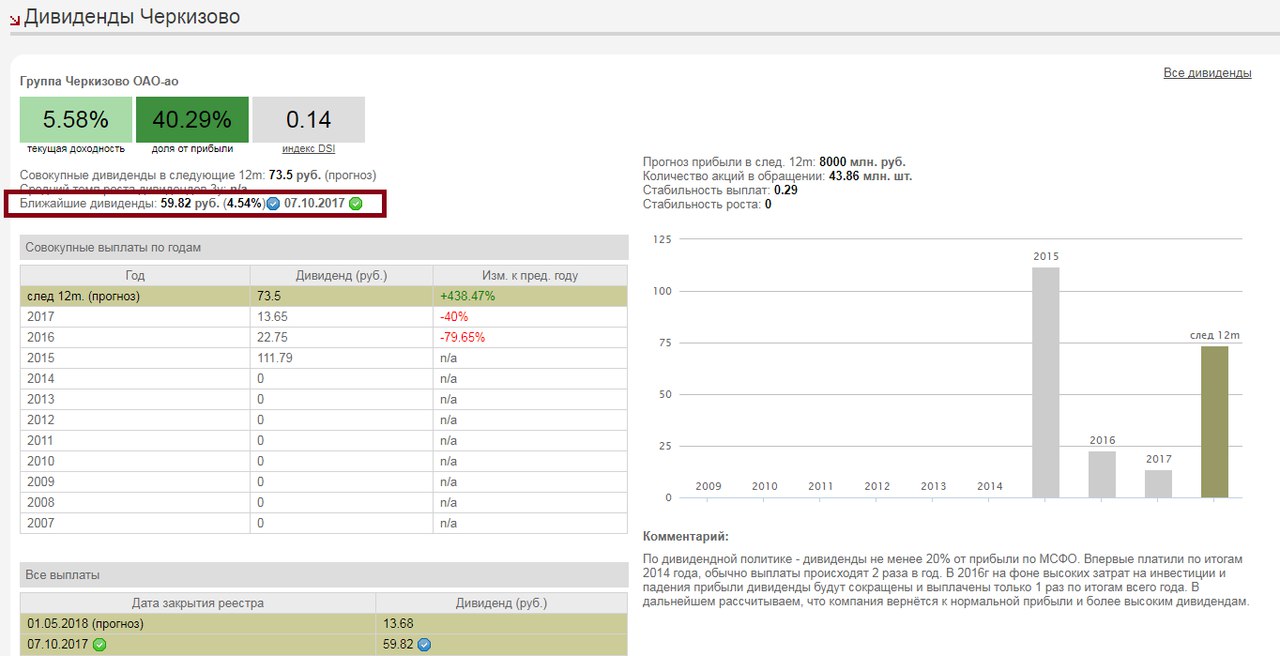
Task: Click the 13.65 dividend value for 2017
Action: coord(272,316)
